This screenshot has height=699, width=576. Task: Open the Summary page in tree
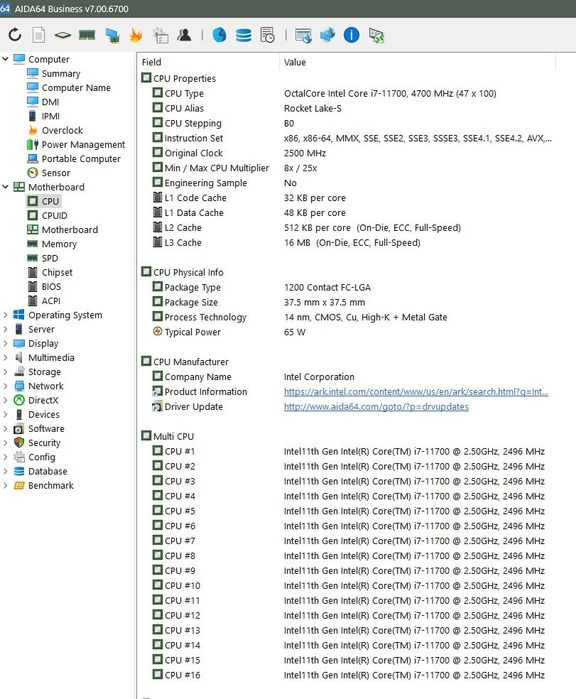54,74
